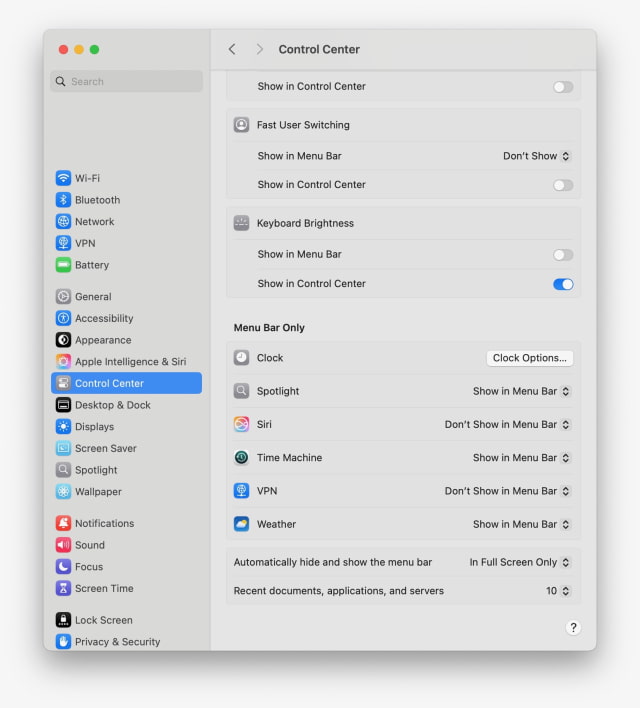Select Control Center in sidebar
The height and width of the screenshot is (708, 640).
(x=126, y=383)
